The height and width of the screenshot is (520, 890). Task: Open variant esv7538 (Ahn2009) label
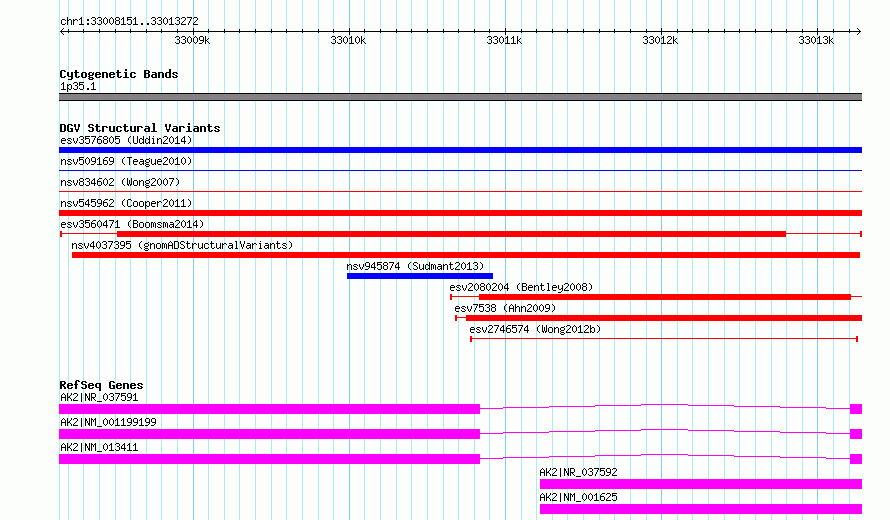[x=505, y=308]
